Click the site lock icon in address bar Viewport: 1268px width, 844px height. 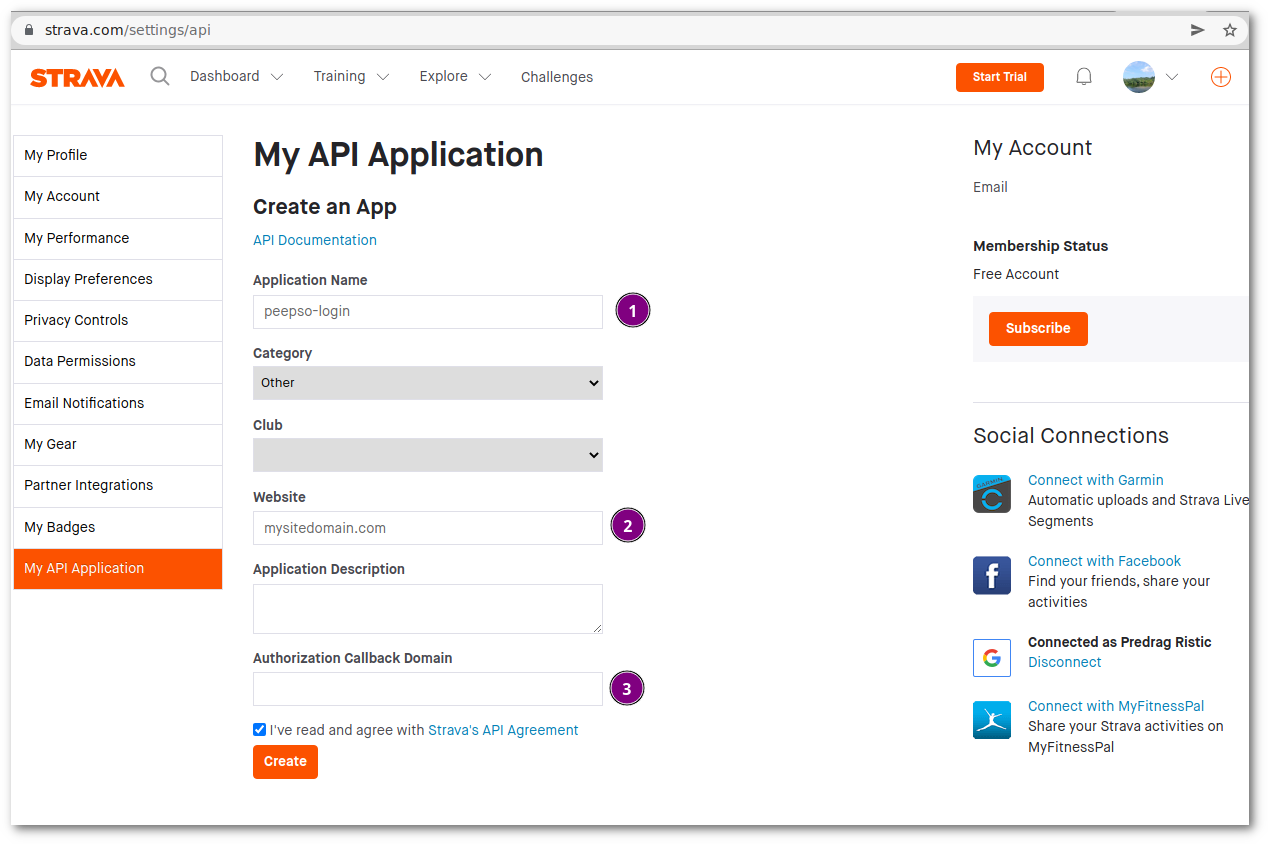coord(28,30)
